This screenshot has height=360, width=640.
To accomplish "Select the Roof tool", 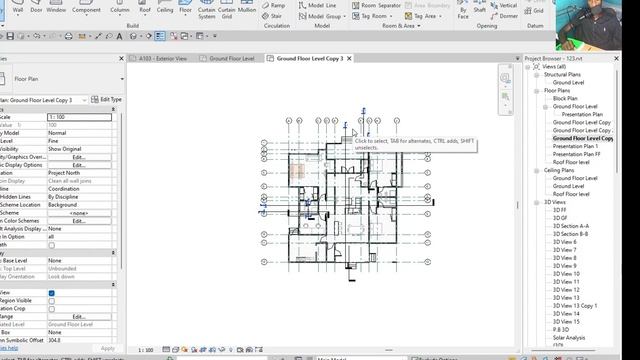I will pyautogui.click(x=144, y=7).
